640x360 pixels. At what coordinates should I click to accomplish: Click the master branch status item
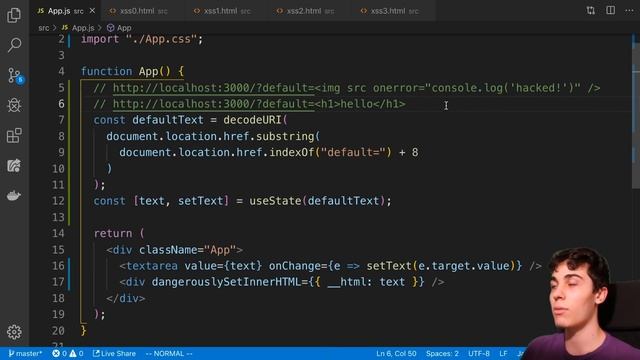coord(25,353)
